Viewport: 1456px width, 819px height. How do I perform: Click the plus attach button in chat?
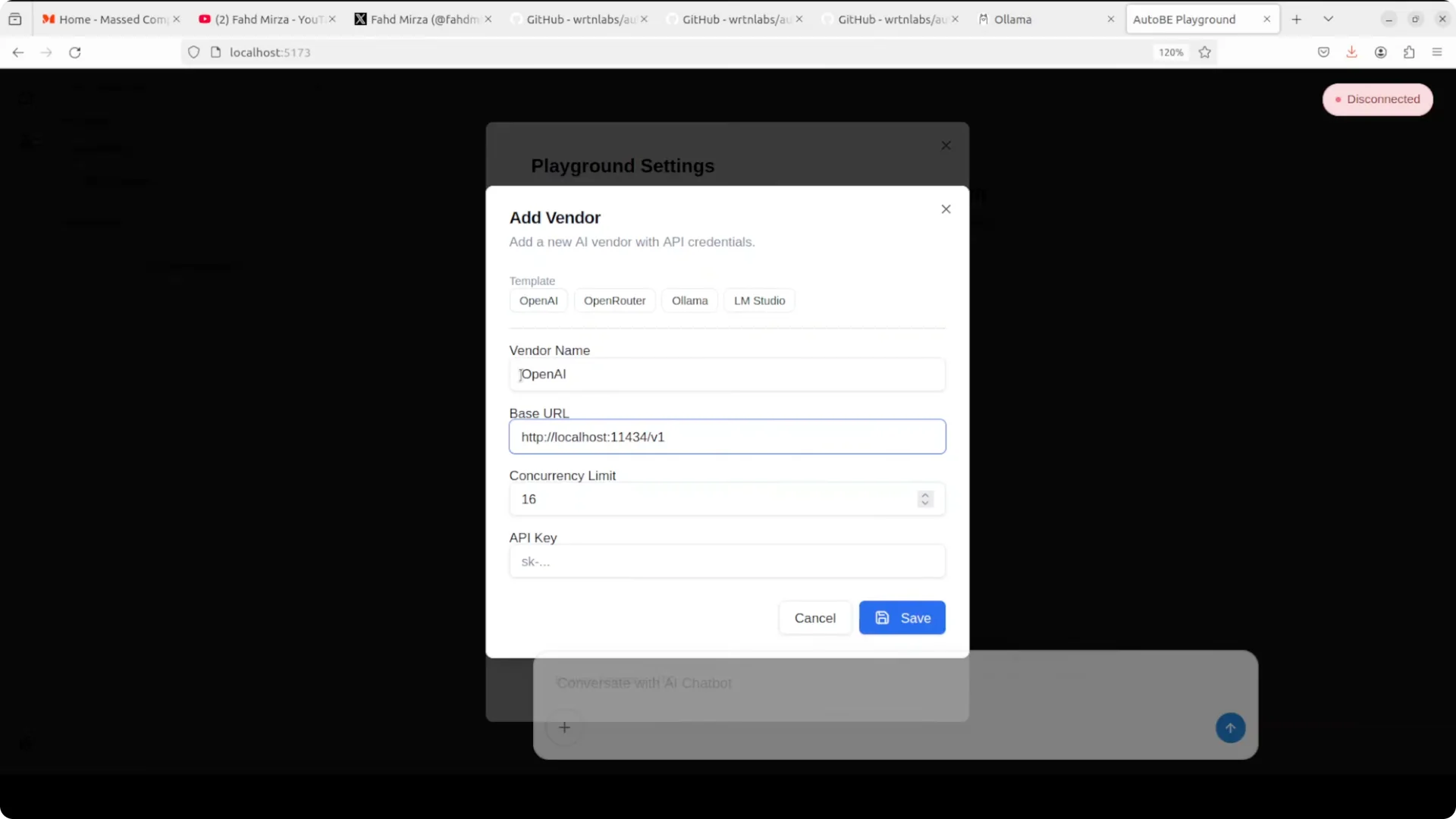pyautogui.click(x=564, y=728)
